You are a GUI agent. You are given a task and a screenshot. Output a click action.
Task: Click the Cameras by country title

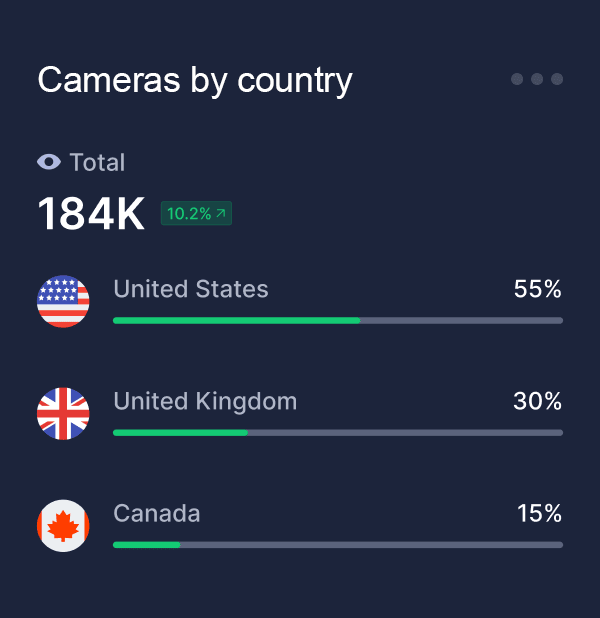click(195, 79)
